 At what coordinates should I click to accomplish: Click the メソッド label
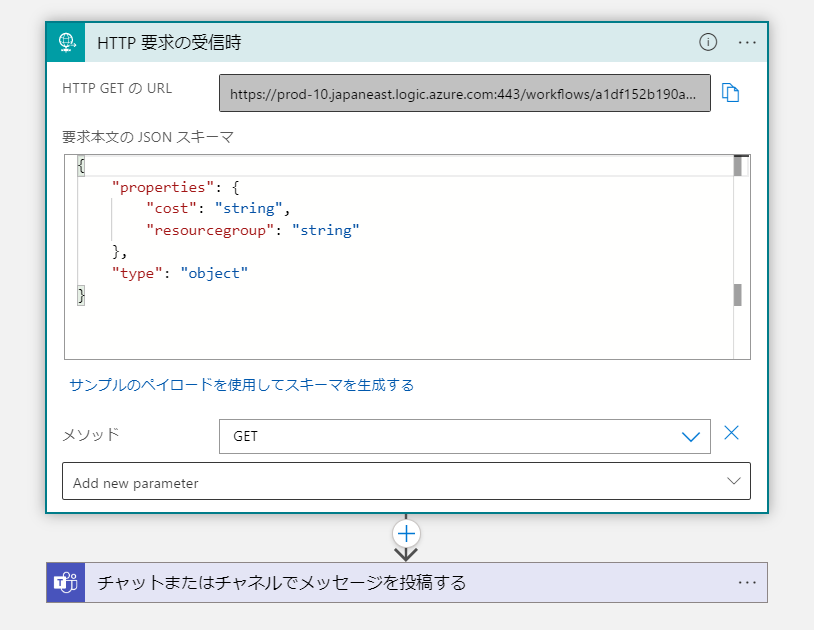[x=91, y=434]
